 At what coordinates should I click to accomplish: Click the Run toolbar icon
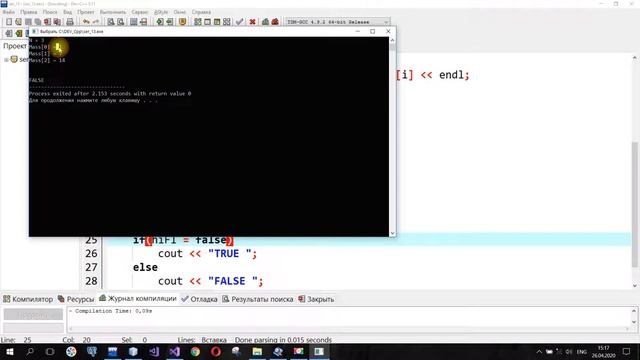click(207, 22)
